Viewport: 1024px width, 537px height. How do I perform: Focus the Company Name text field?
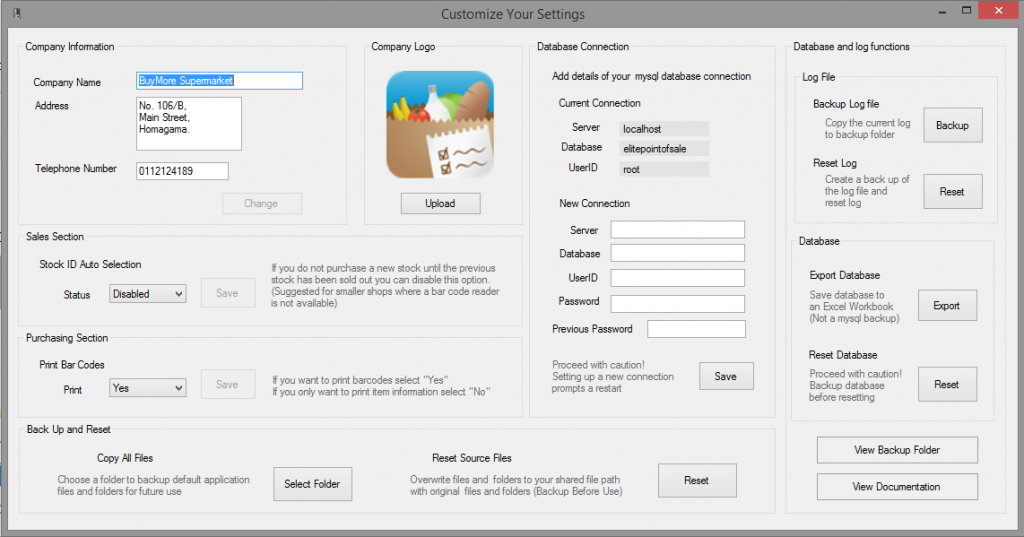coord(219,81)
